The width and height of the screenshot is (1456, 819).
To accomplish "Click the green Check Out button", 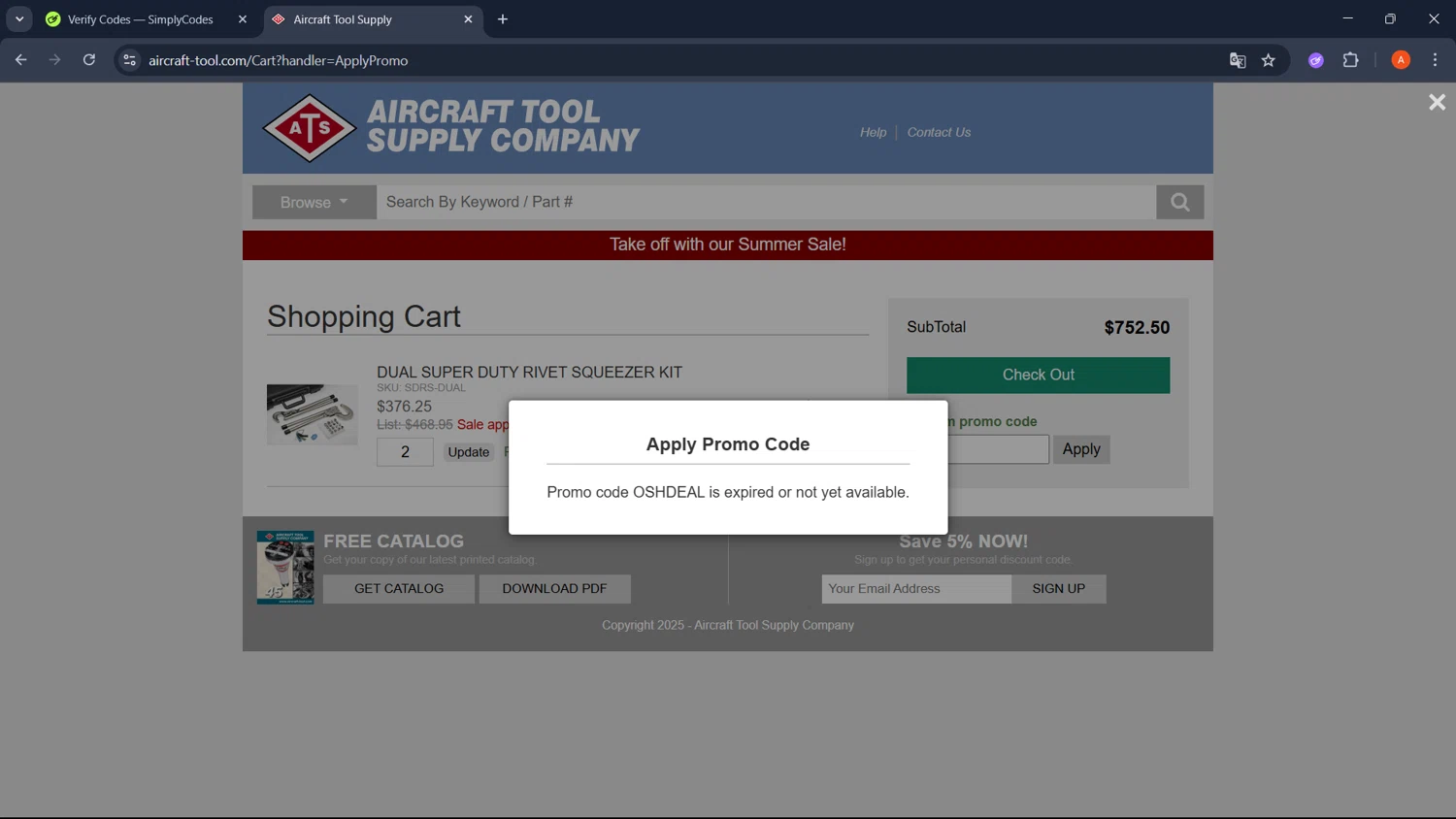I will tap(1038, 375).
